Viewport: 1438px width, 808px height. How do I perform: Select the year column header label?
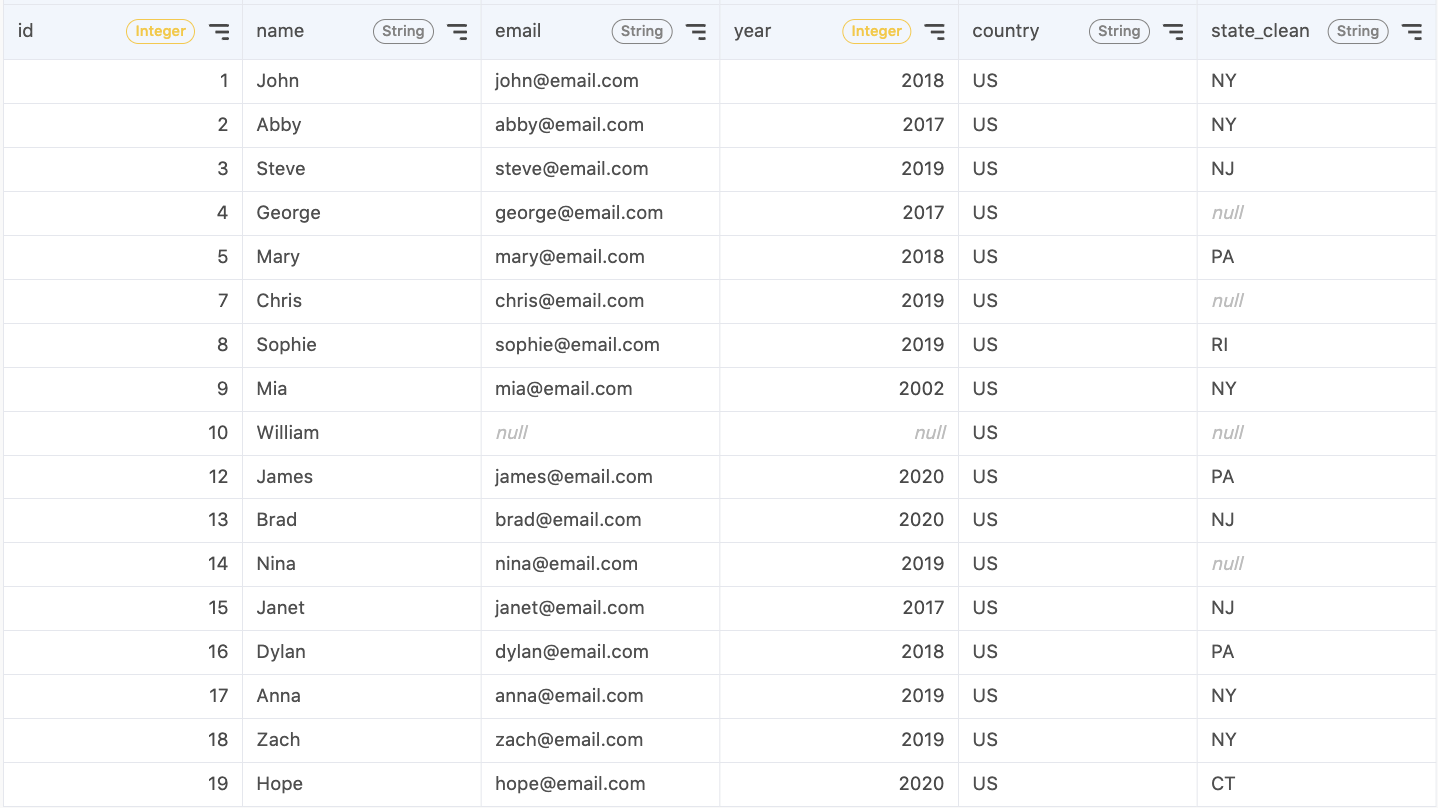tap(752, 31)
